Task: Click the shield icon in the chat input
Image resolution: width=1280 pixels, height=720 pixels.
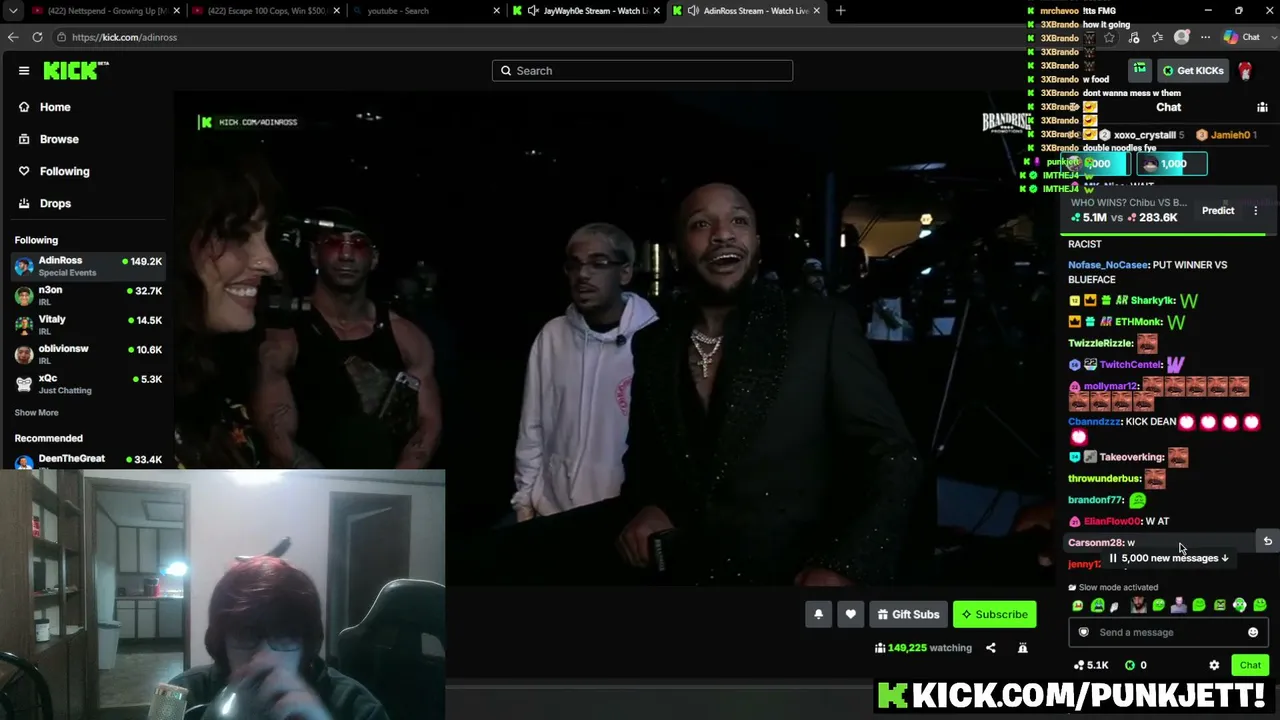Action: coord(1083,632)
